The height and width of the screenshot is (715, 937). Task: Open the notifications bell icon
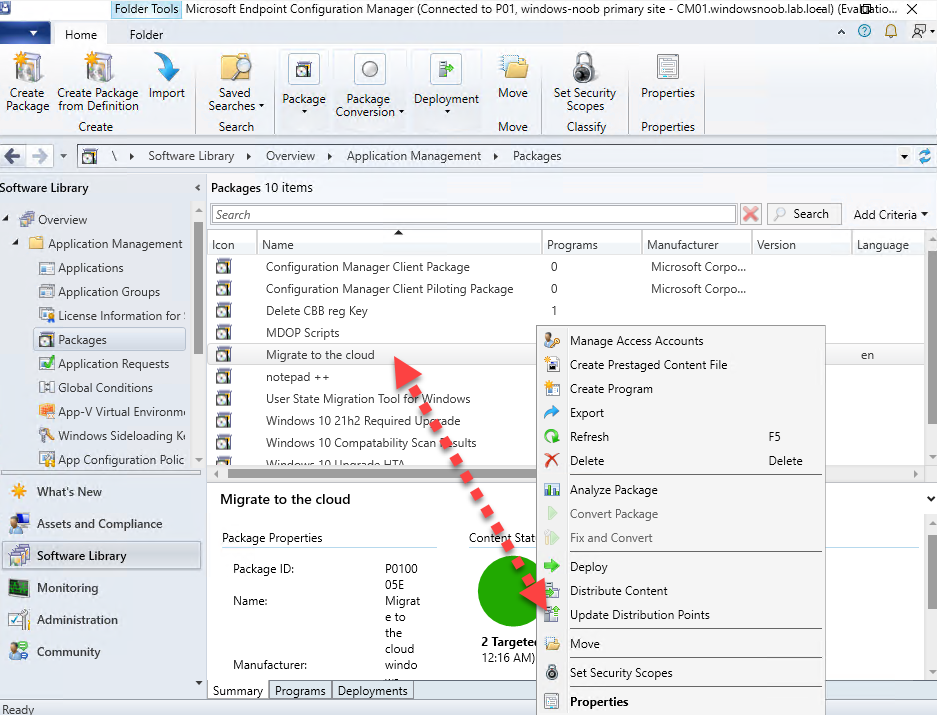pyautogui.click(x=890, y=31)
